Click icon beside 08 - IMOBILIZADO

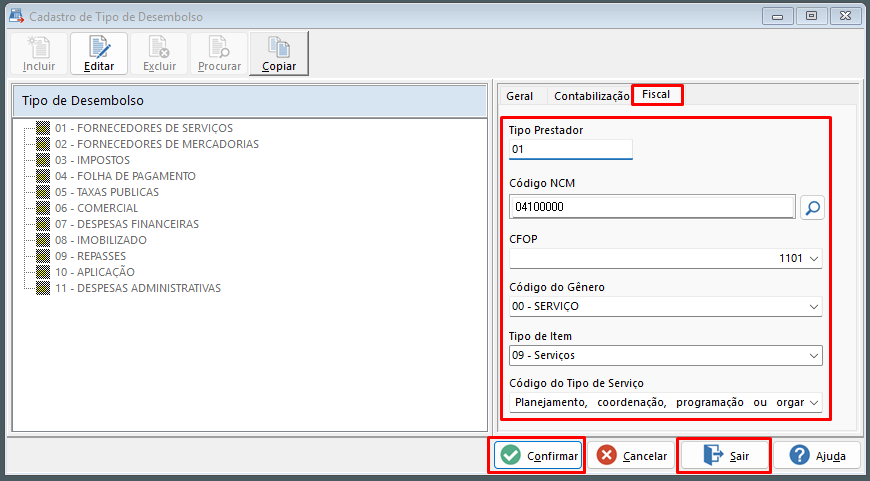(43, 240)
